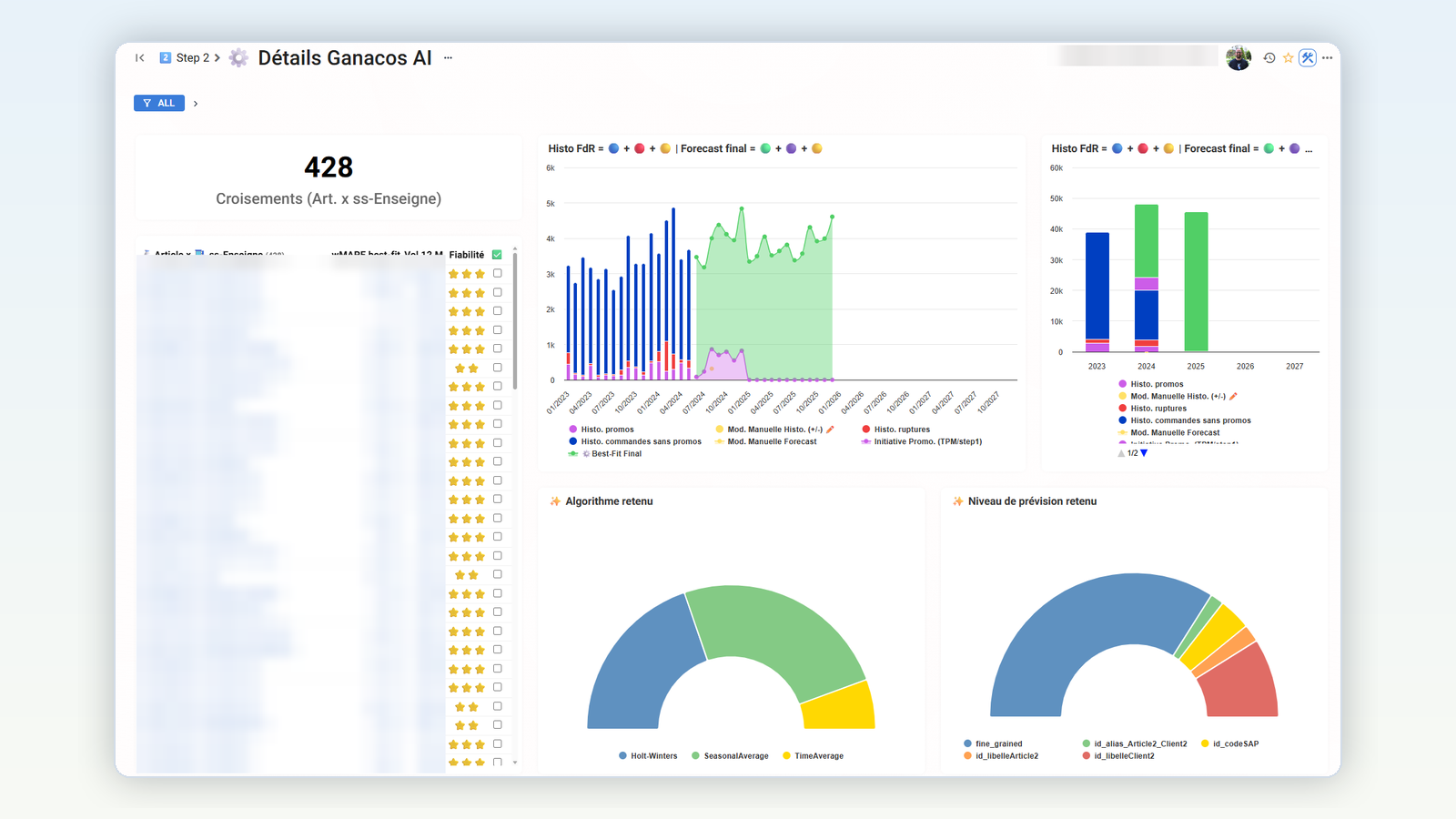Click the Détails Ganacos AI page title
The height and width of the screenshot is (819, 1456).
[345, 57]
